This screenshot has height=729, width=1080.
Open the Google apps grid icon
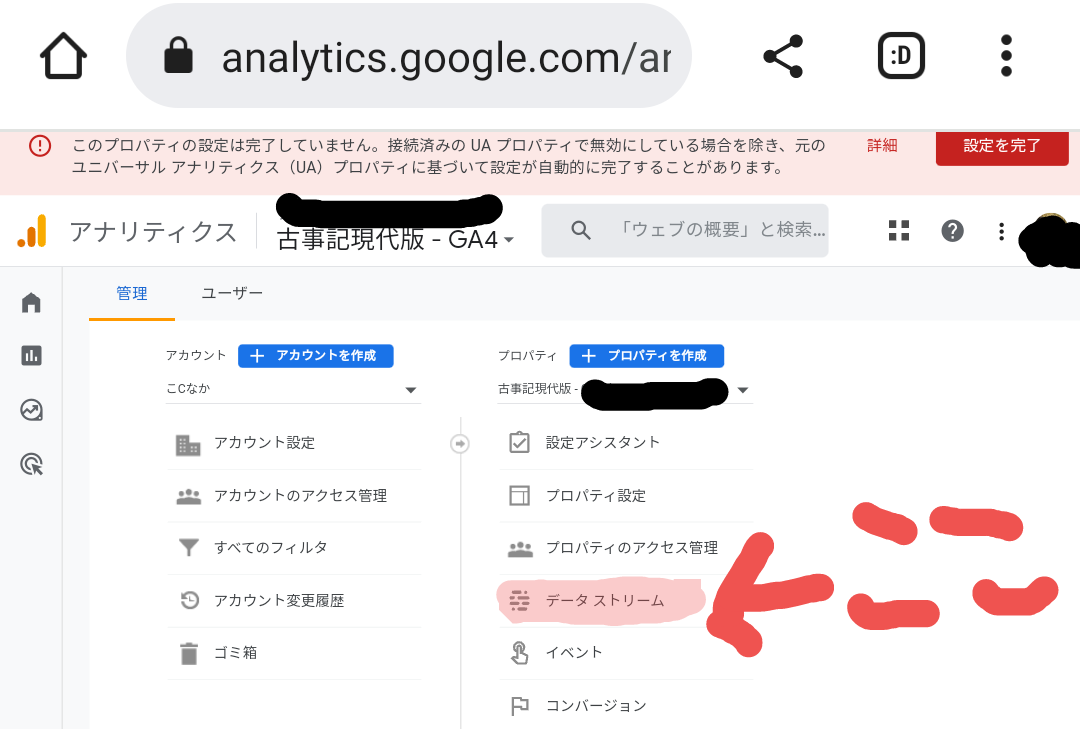tap(899, 230)
